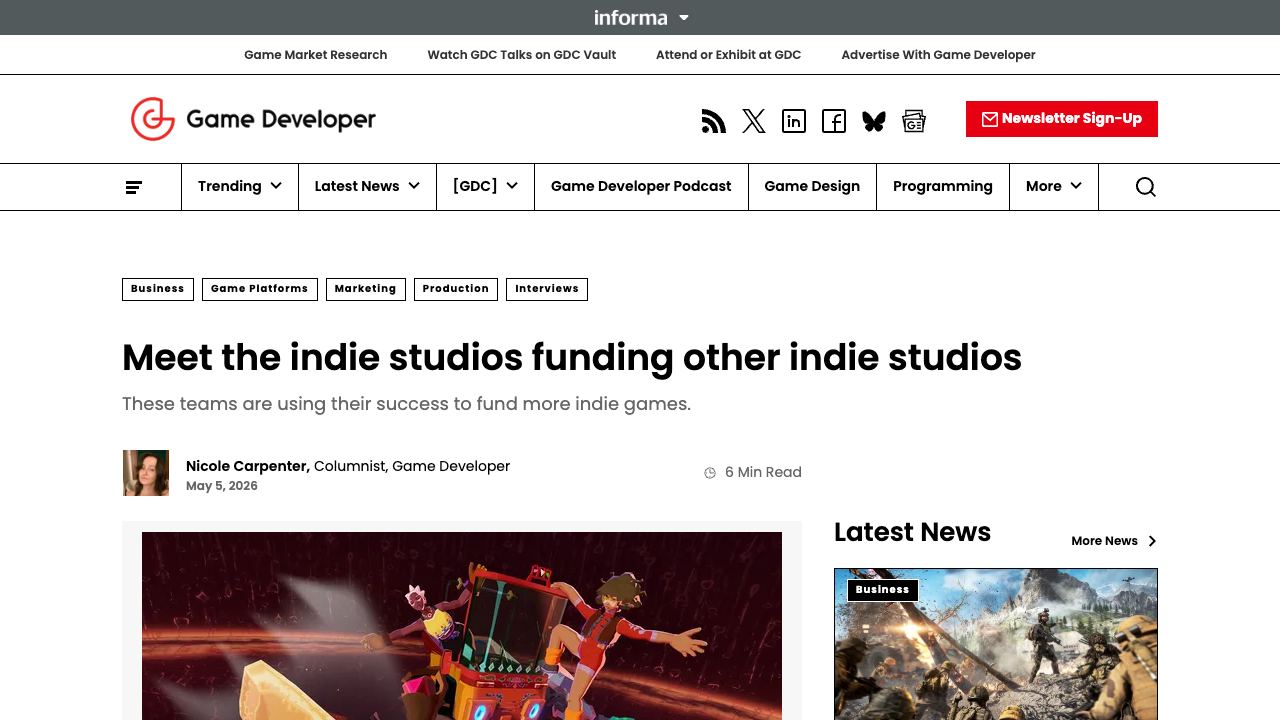Open Advertise With Game Developer link
This screenshot has width=1280, height=720.
pos(938,55)
